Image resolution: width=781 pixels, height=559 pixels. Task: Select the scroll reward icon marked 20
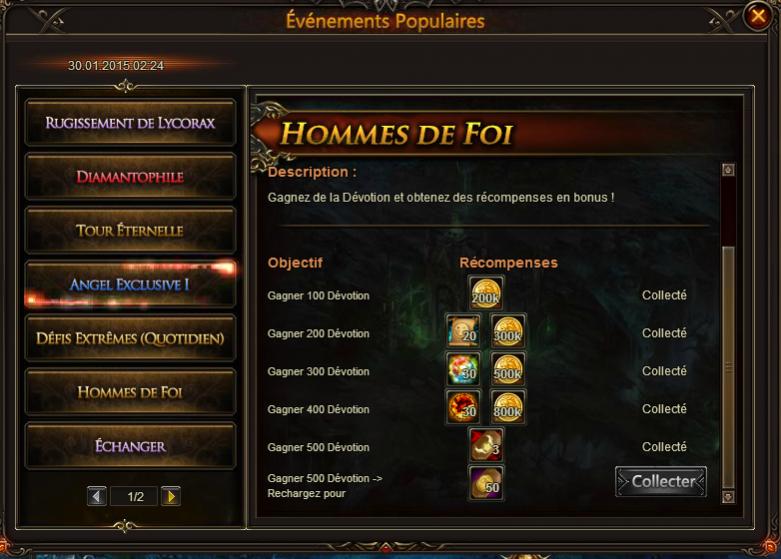click(463, 331)
